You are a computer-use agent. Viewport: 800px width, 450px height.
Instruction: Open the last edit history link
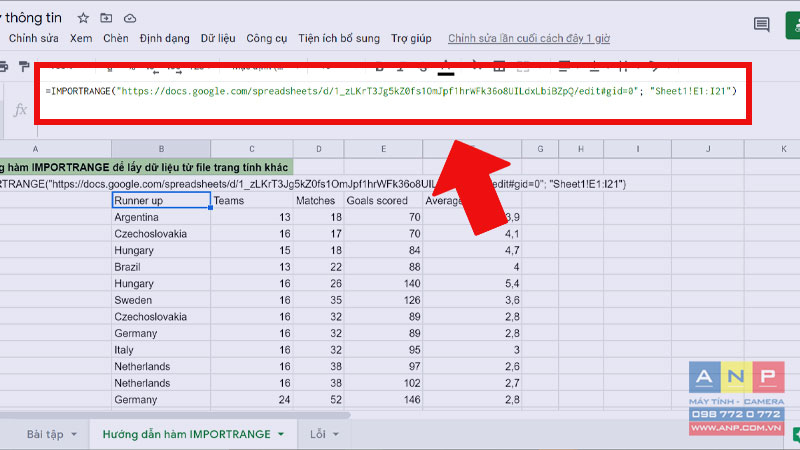529,38
